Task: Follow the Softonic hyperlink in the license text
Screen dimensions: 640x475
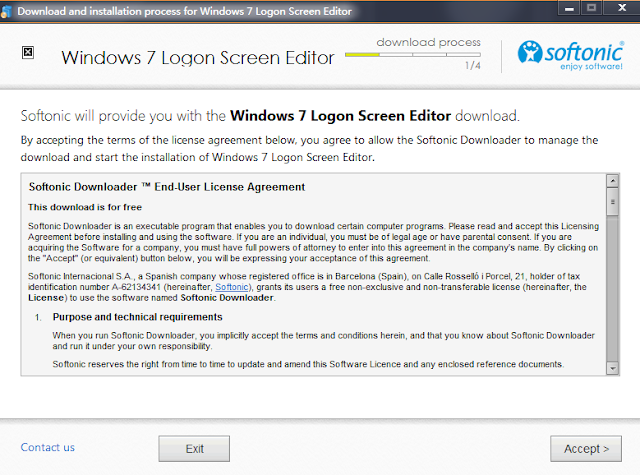Action: pos(231,287)
